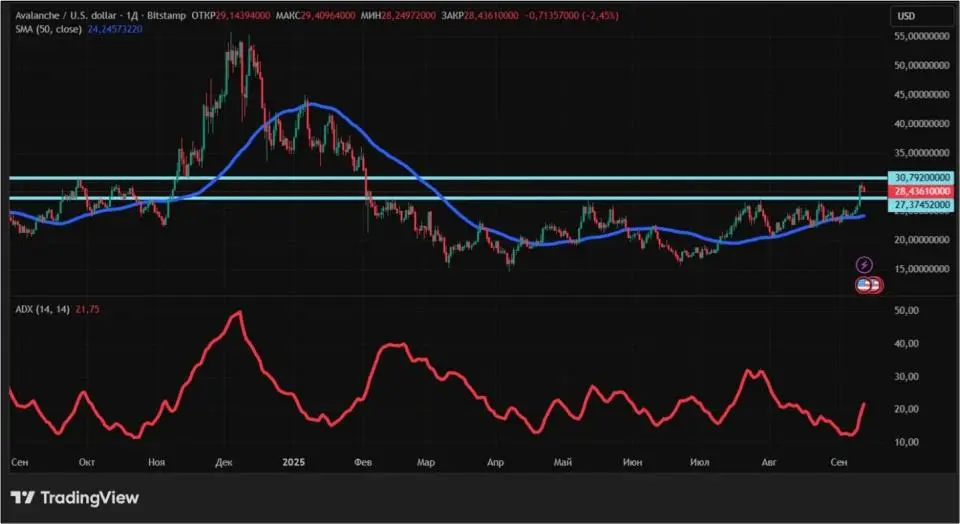Screen dimensions: 960x524
Task: Click the Дек label on the time axis
Action: point(224,463)
